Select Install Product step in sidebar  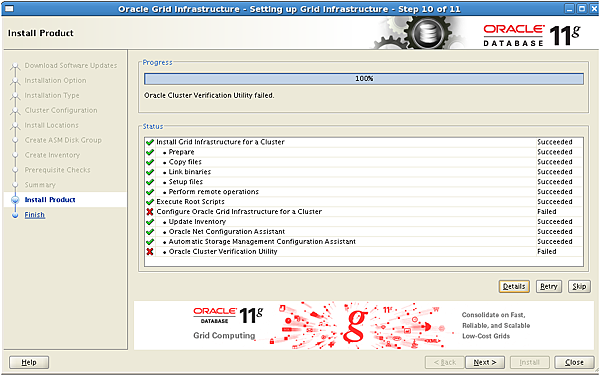click(50, 200)
